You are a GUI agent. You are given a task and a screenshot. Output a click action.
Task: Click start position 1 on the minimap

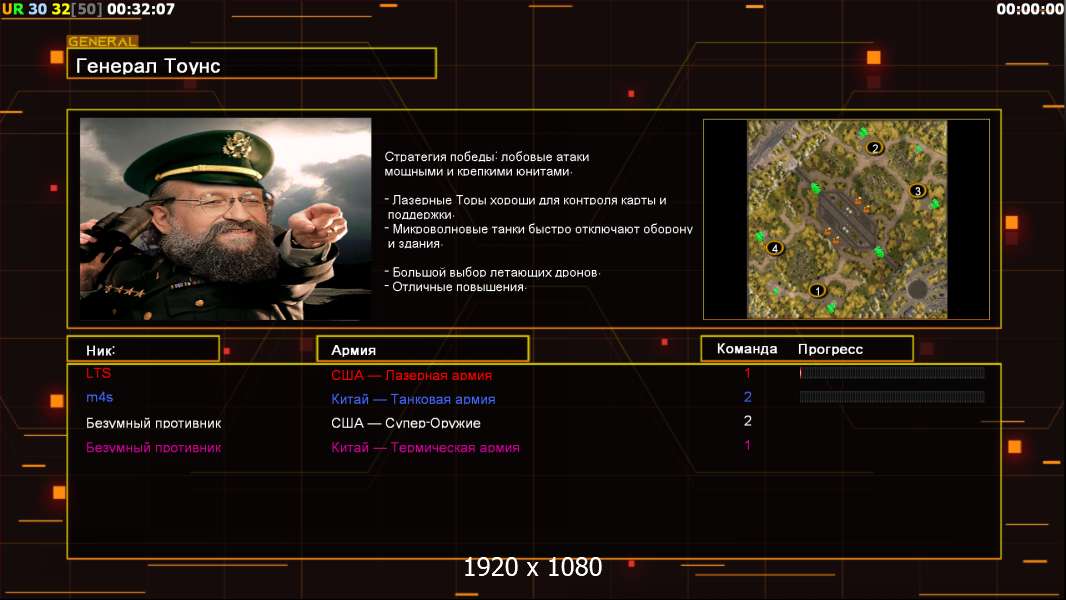pos(817,291)
